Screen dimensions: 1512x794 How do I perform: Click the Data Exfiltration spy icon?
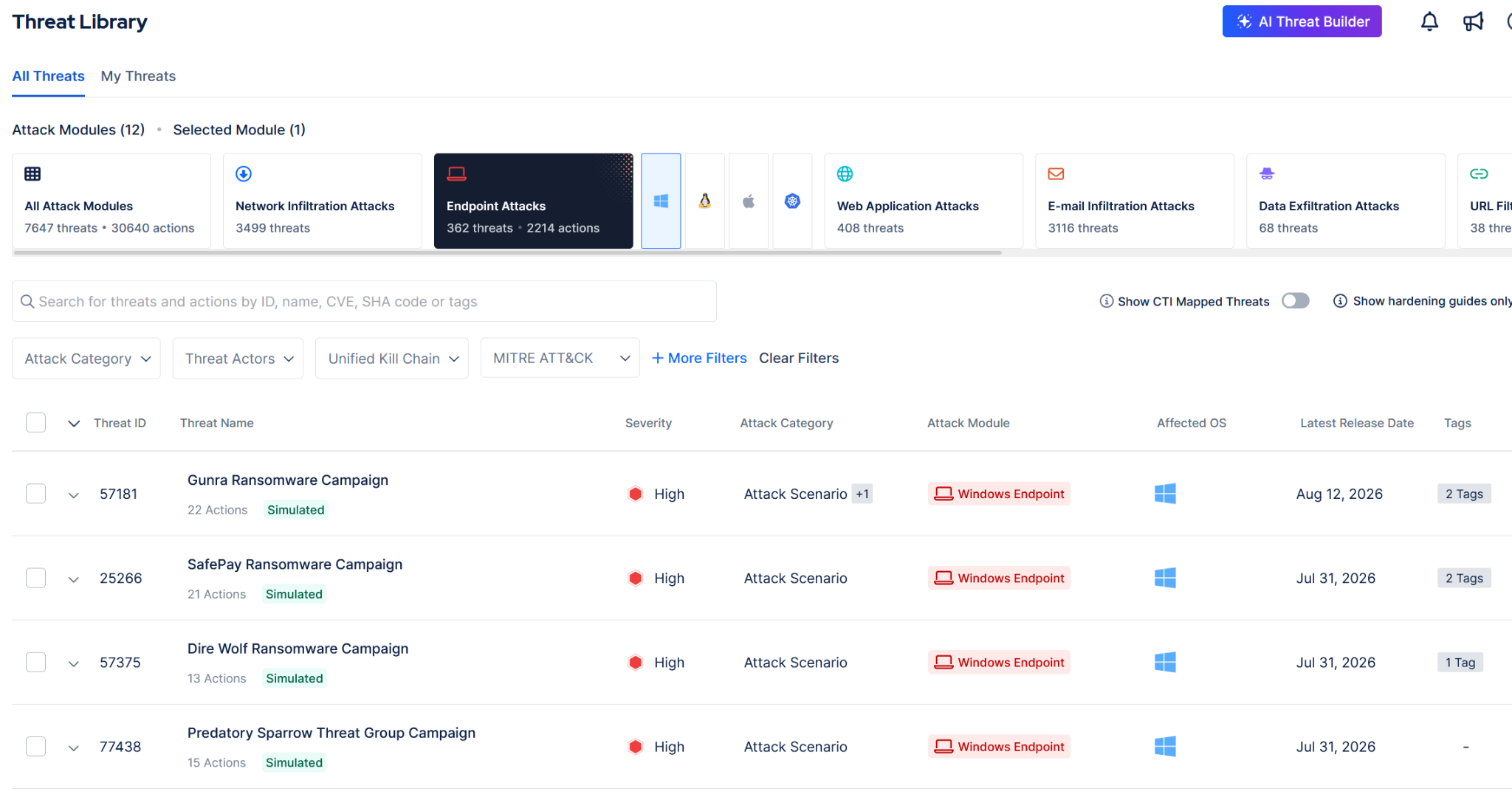click(x=1267, y=173)
